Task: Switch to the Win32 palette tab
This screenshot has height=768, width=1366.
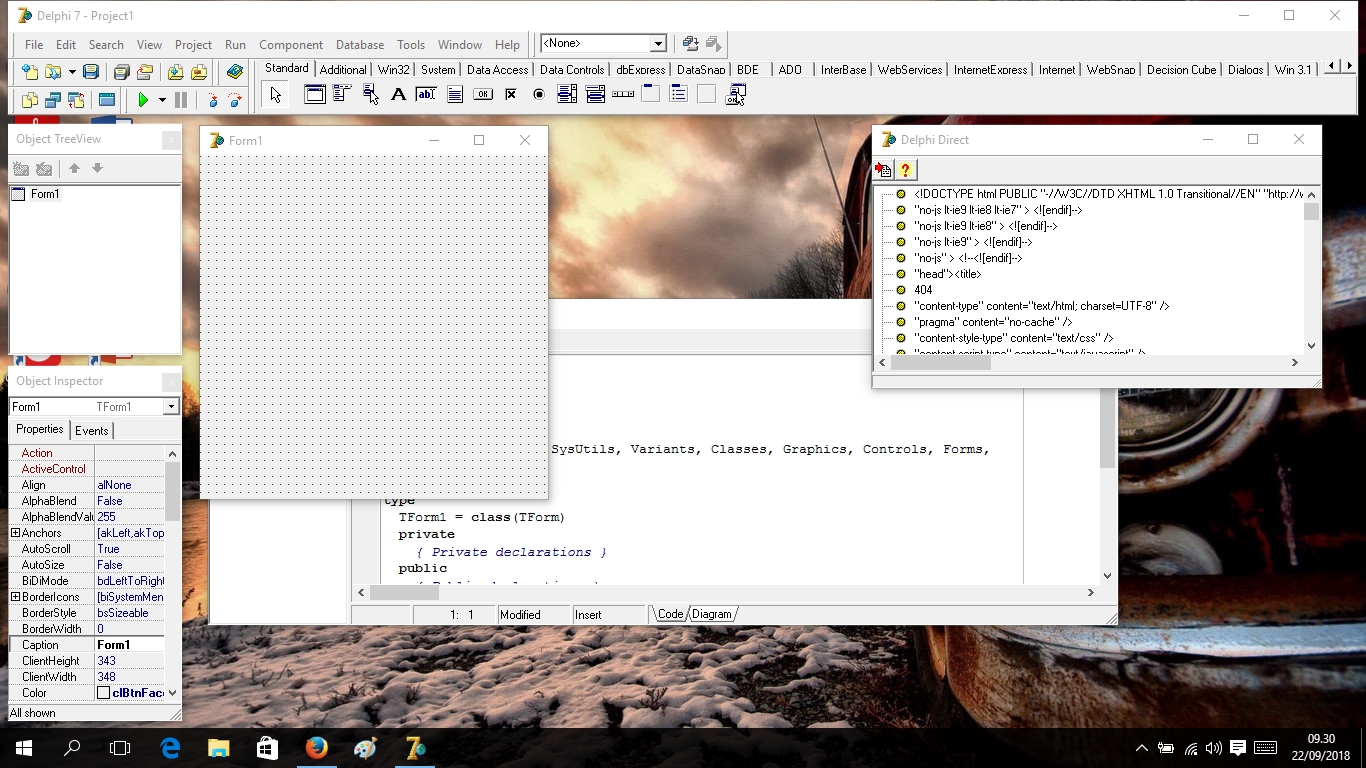Action: [x=393, y=70]
